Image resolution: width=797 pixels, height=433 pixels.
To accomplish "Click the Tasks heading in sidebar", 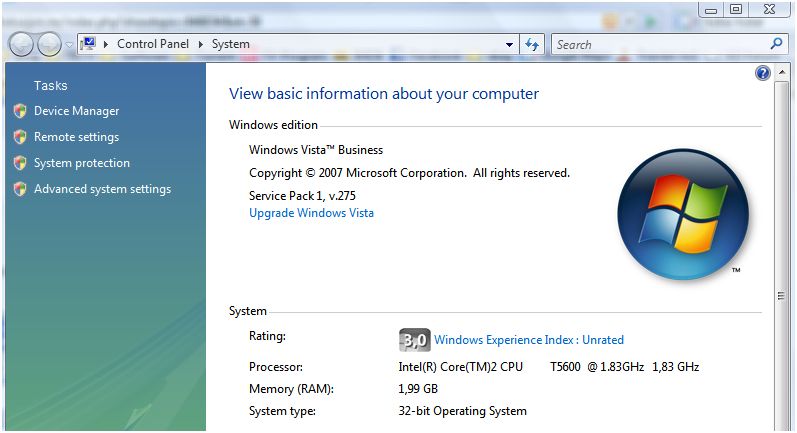I will pos(50,85).
